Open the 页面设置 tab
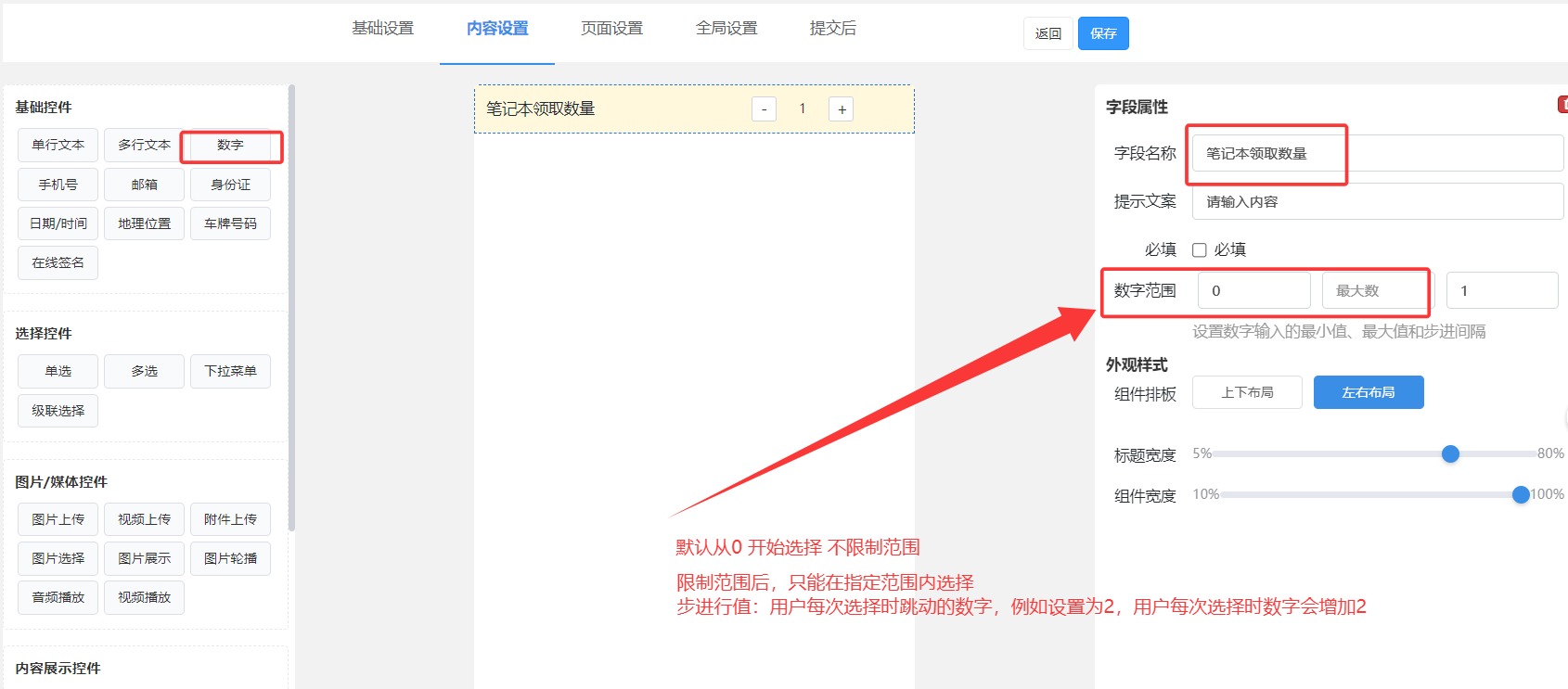The width and height of the screenshot is (1568, 689). 611,29
